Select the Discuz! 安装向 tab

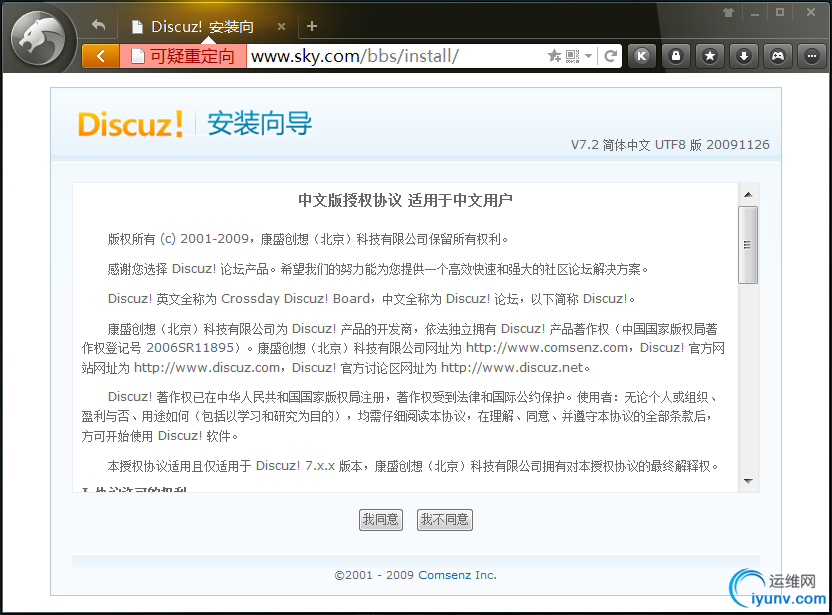pyautogui.click(x=202, y=27)
